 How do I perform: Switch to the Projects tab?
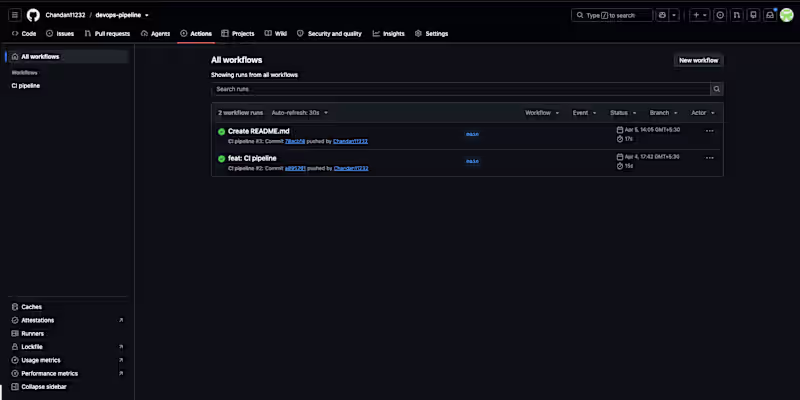coord(238,34)
